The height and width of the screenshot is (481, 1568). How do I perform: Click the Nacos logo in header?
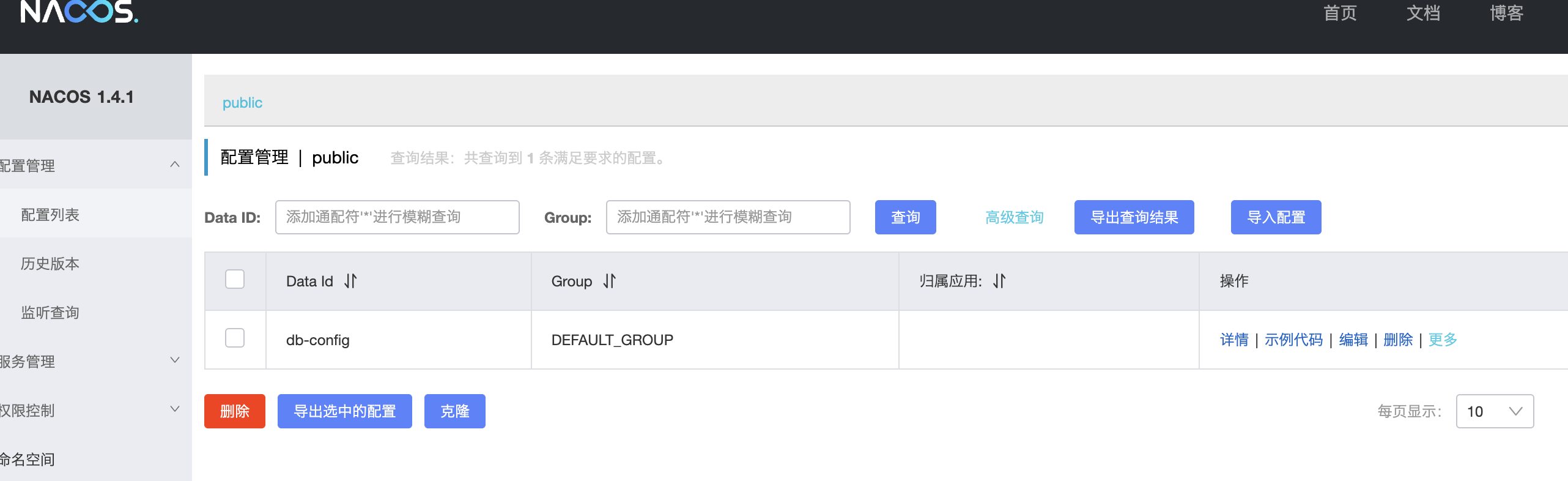click(80, 12)
